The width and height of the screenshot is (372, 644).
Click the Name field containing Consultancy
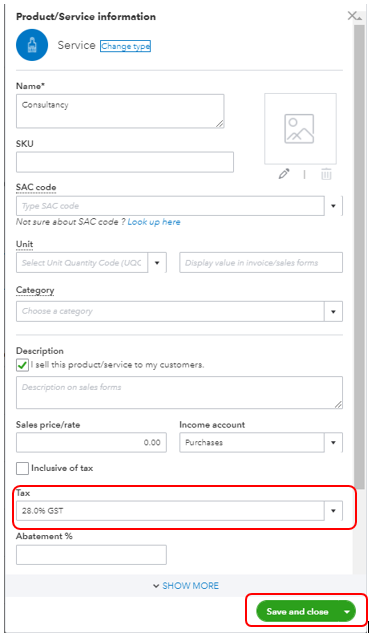point(120,111)
